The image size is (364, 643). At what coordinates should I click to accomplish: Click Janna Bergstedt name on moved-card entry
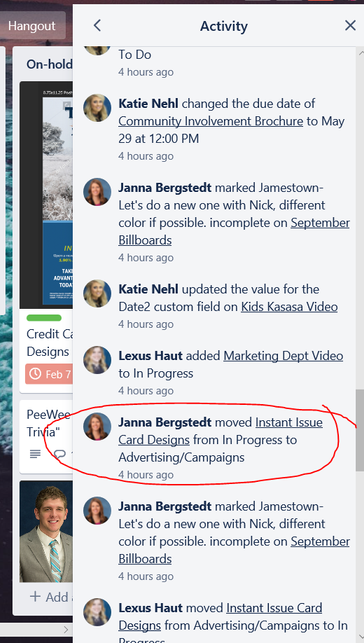tap(165, 422)
